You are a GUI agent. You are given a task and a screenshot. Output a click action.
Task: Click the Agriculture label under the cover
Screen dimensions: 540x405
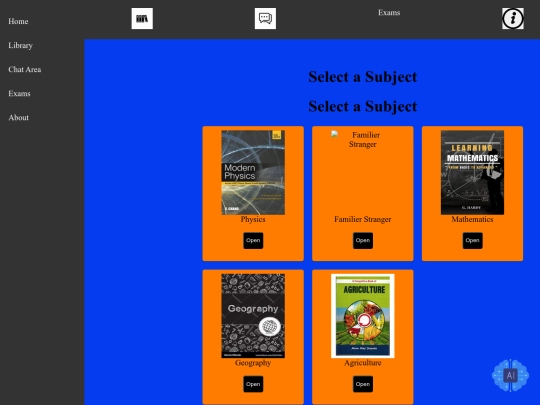(363, 363)
